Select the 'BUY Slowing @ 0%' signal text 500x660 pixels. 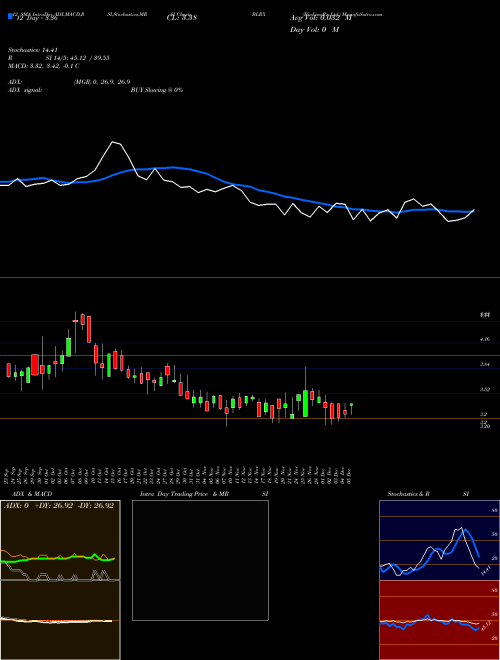(157, 90)
